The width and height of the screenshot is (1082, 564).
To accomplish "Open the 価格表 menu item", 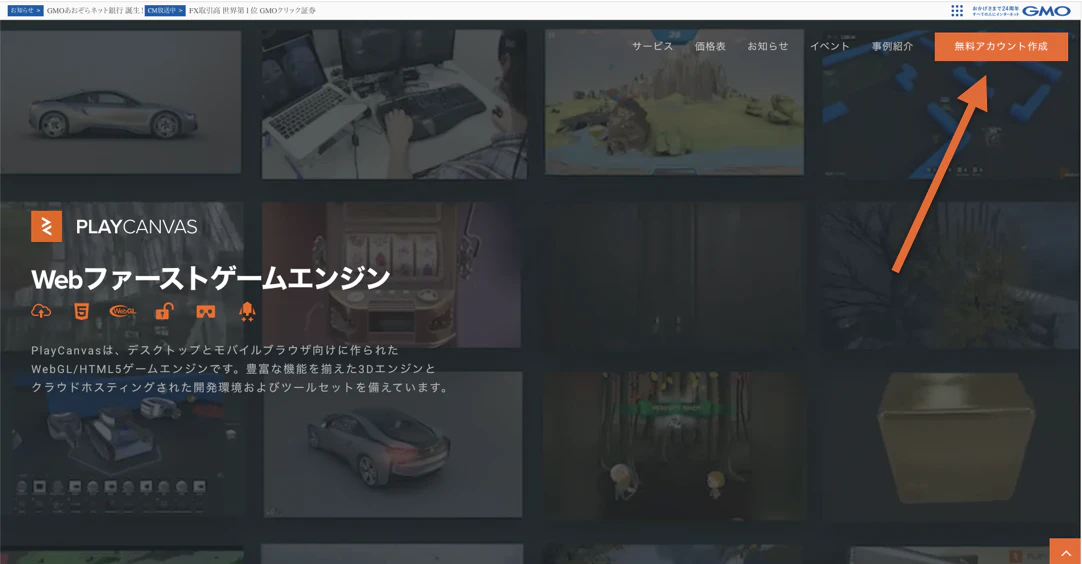I will click(x=710, y=46).
